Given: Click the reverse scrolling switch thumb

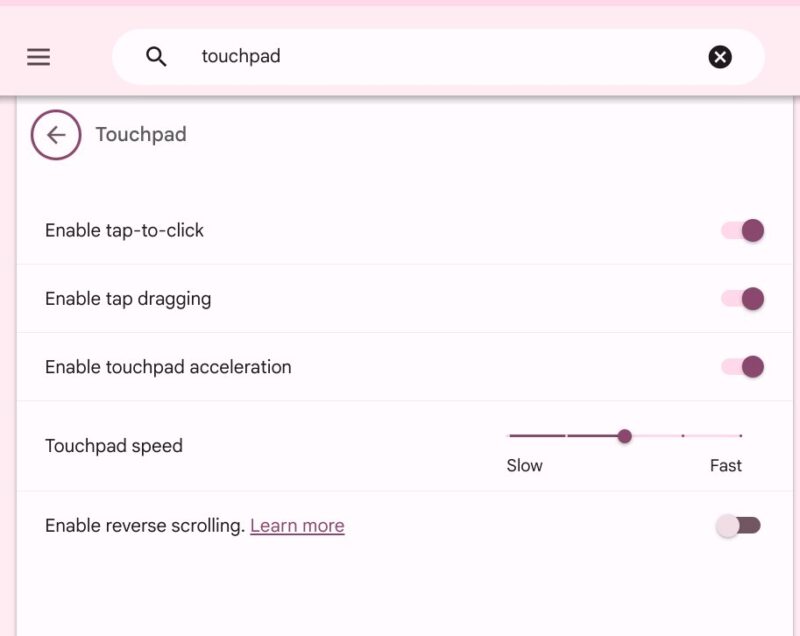Looking at the screenshot, I should click(726, 524).
